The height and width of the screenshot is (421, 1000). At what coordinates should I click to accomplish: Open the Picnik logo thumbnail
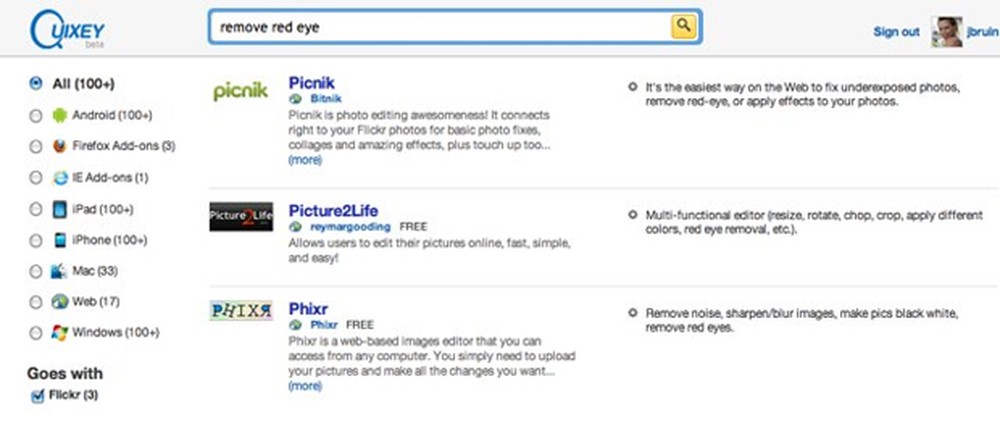coord(240,91)
